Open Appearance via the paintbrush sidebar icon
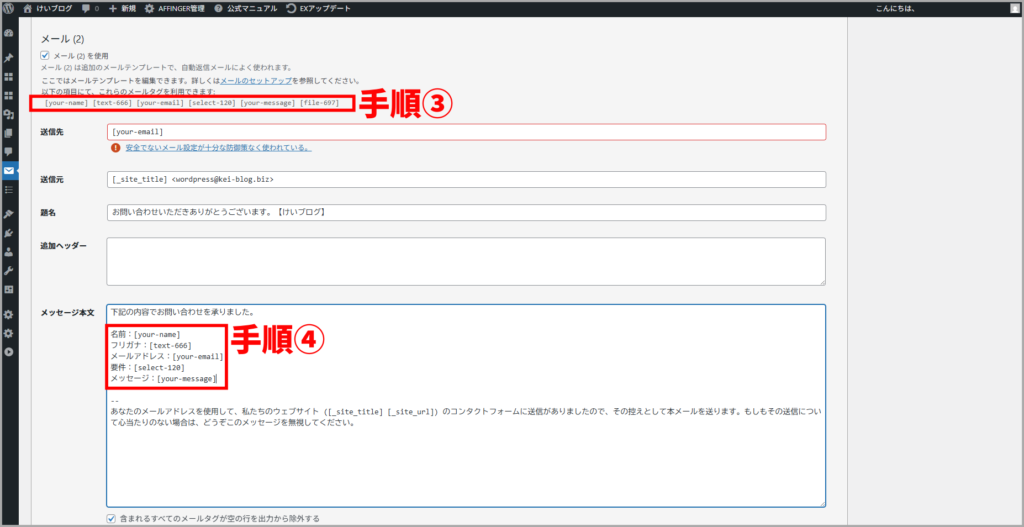The image size is (1024, 527). (x=9, y=214)
